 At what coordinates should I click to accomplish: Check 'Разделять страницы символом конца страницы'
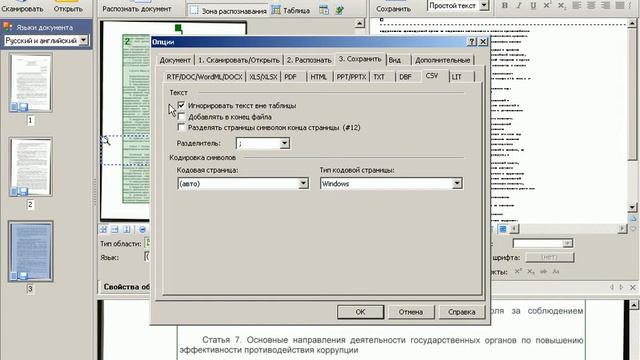point(181,127)
